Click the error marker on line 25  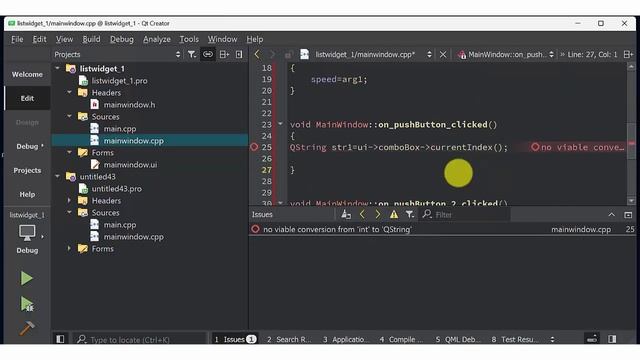254,147
